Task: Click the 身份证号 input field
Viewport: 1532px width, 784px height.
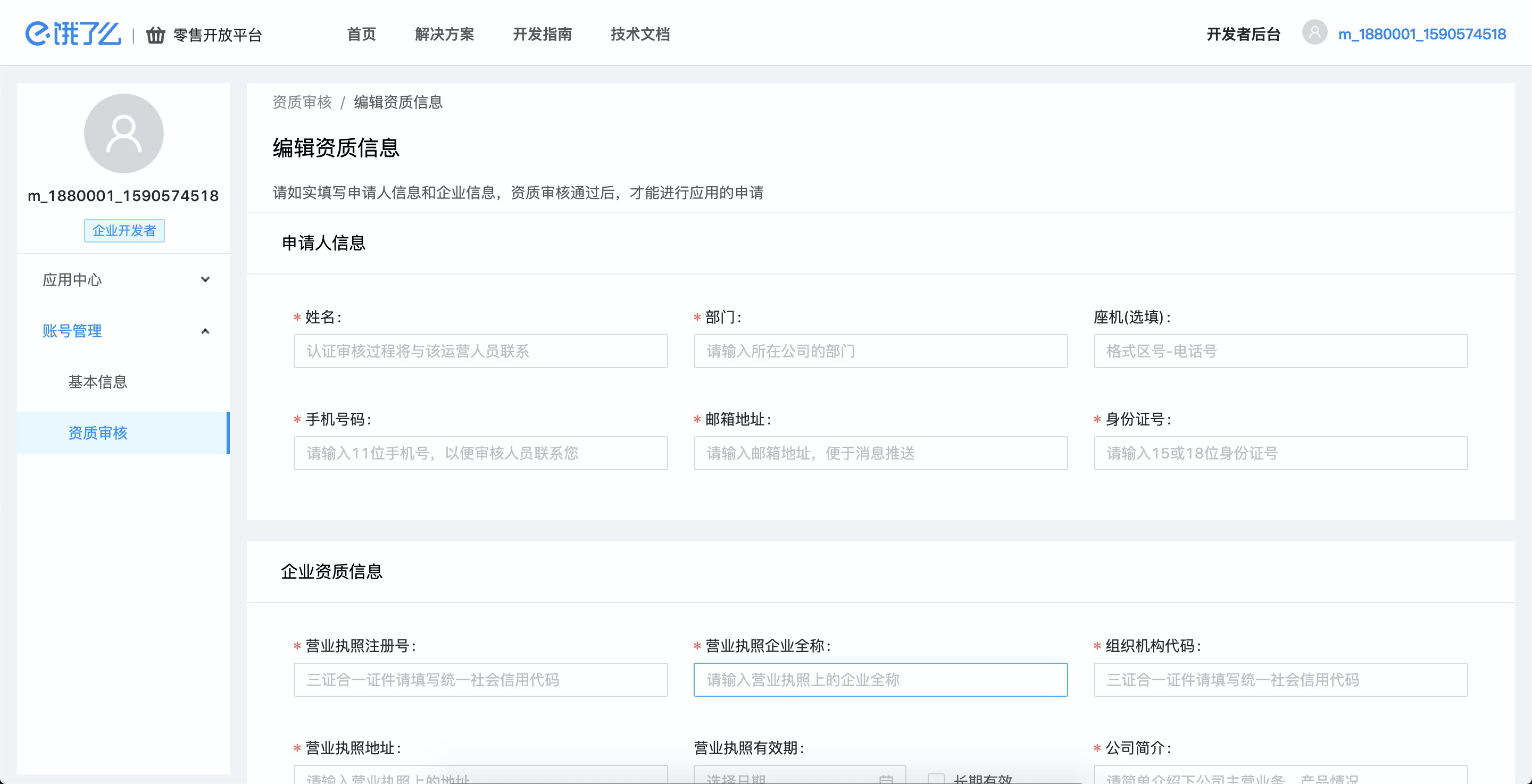Action: [1280, 453]
